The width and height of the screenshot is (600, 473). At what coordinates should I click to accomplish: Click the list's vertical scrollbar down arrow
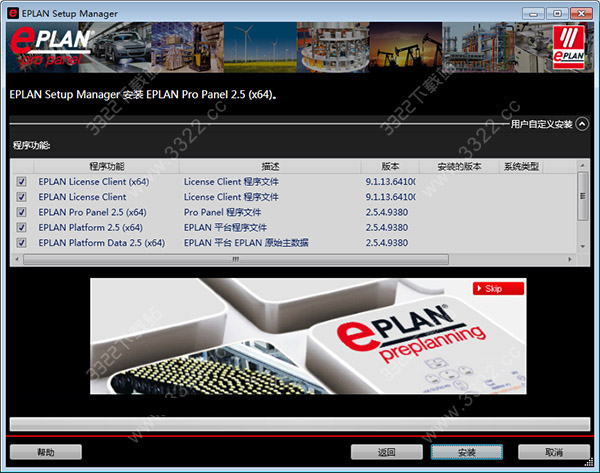click(582, 246)
